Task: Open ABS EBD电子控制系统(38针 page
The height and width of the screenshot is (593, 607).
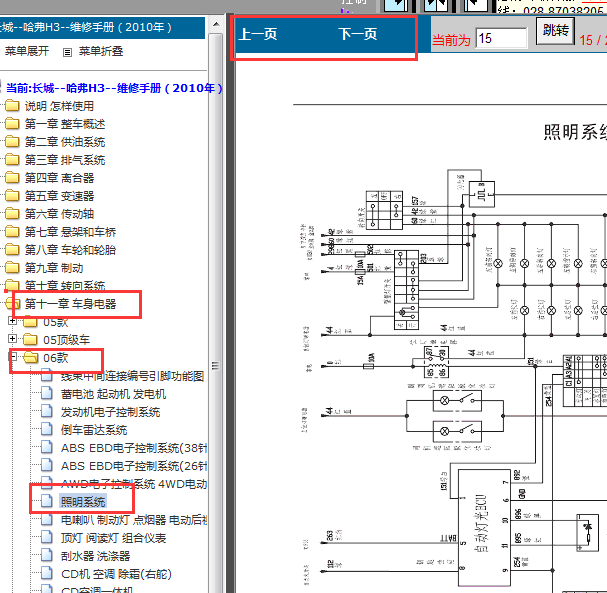Action: click(134, 448)
